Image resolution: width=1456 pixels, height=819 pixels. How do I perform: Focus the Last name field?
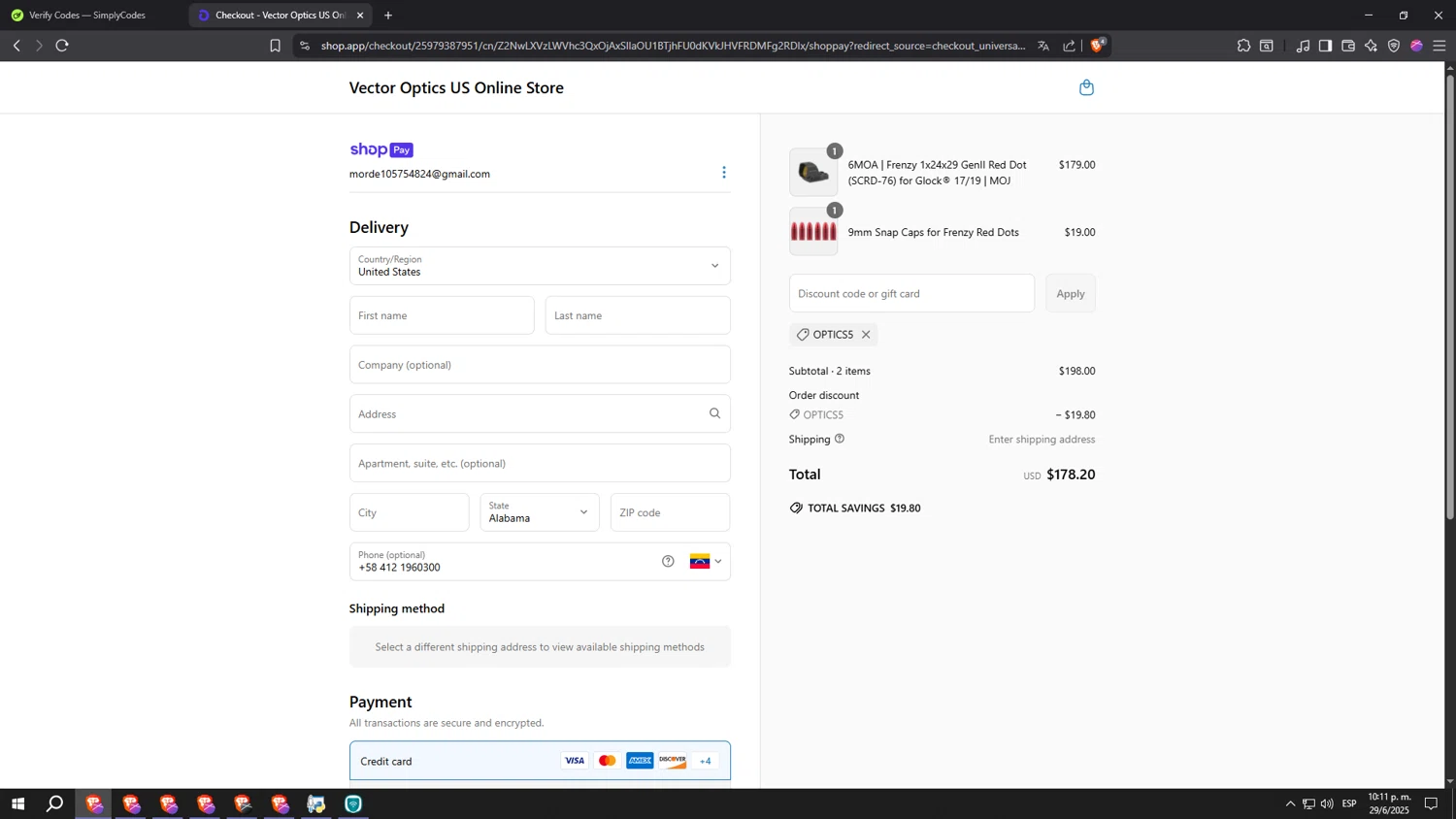[x=638, y=315]
